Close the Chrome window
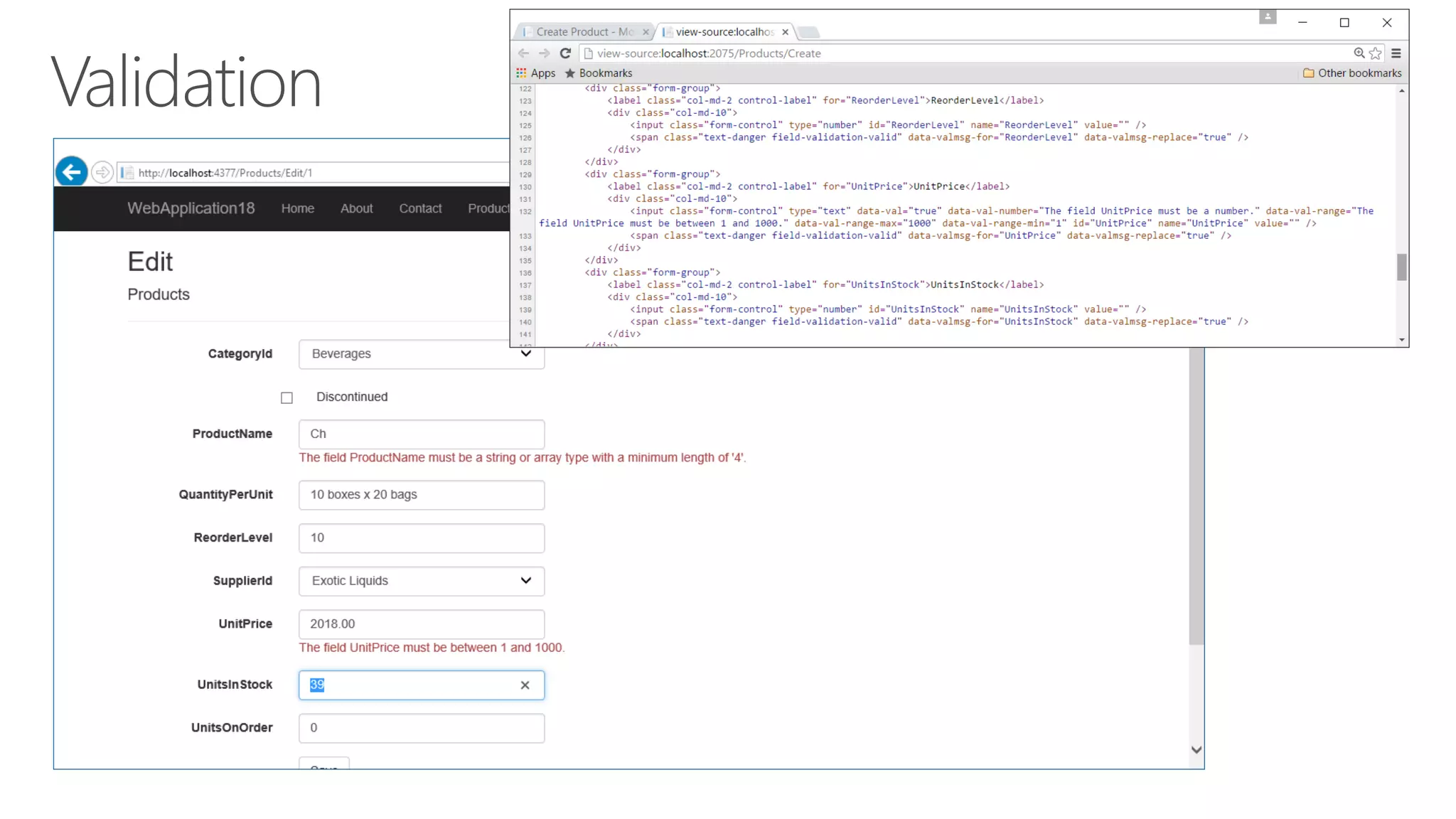Screen dimensions: 1456x819 (x=1387, y=23)
